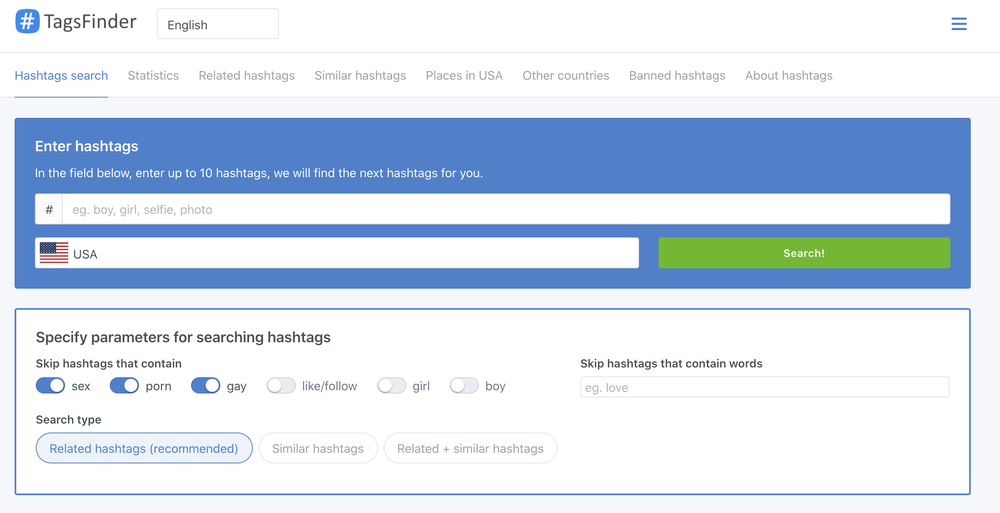Turn on the boy filter toggle

click(464, 386)
